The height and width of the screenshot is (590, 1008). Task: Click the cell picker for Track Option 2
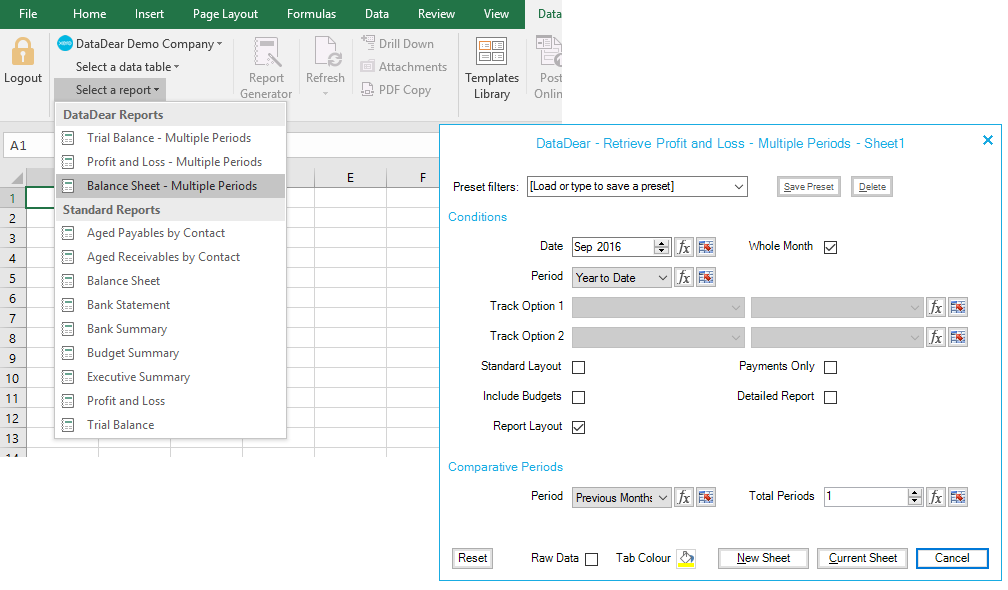(958, 337)
